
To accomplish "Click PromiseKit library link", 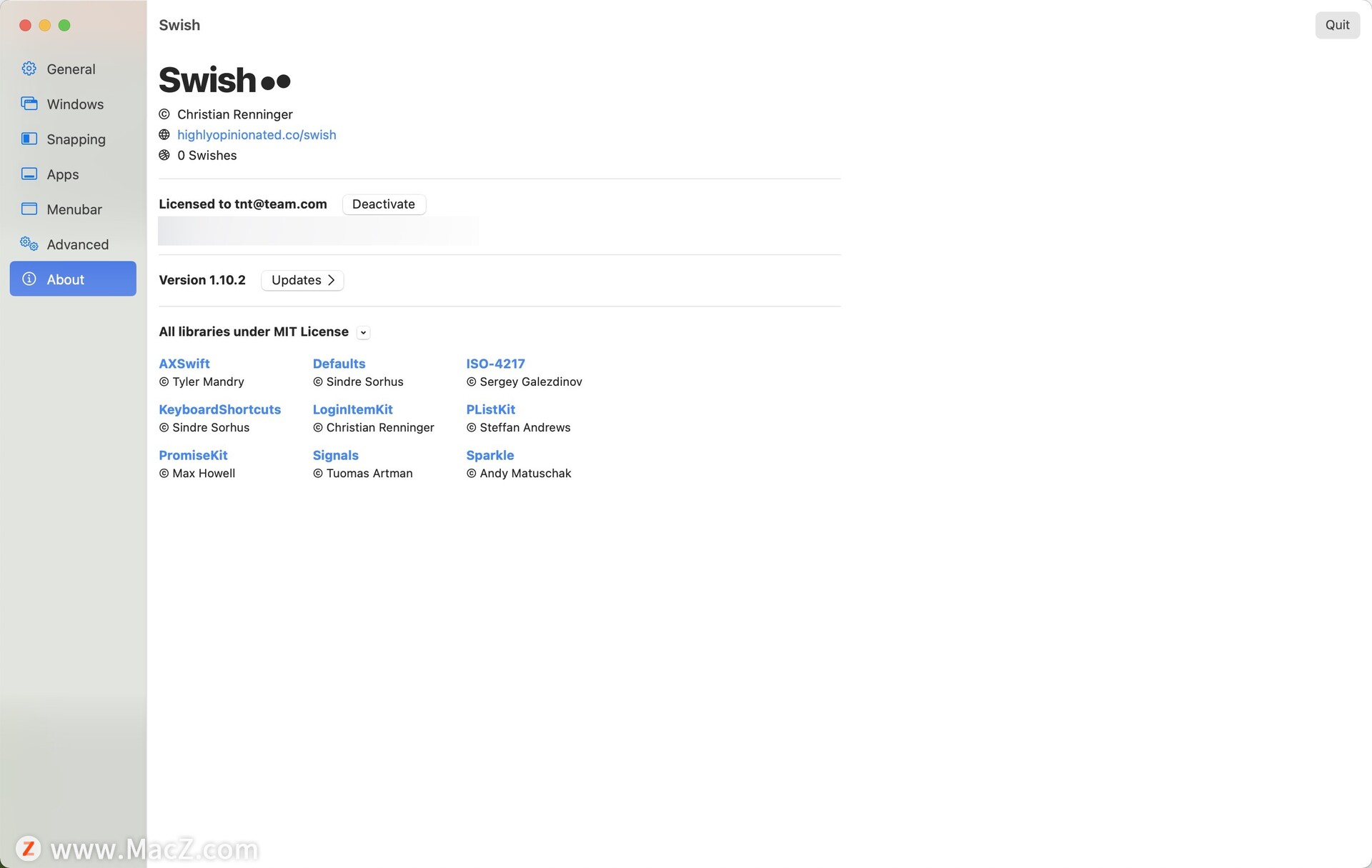I will coord(192,455).
